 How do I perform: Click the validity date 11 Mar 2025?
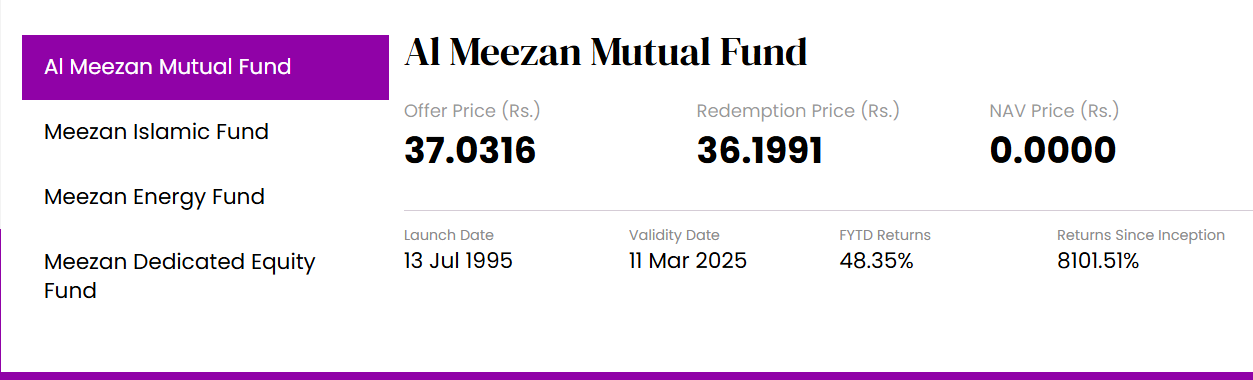click(x=688, y=261)
